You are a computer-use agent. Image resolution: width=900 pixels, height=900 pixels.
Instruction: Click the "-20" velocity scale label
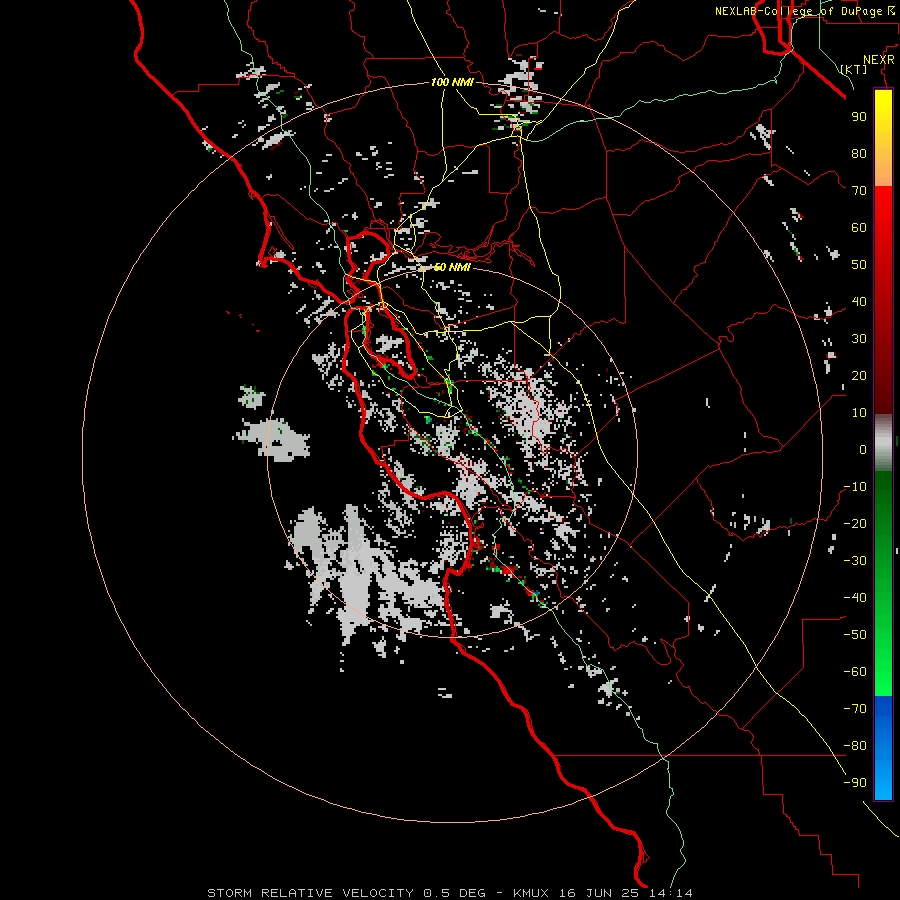855,523
